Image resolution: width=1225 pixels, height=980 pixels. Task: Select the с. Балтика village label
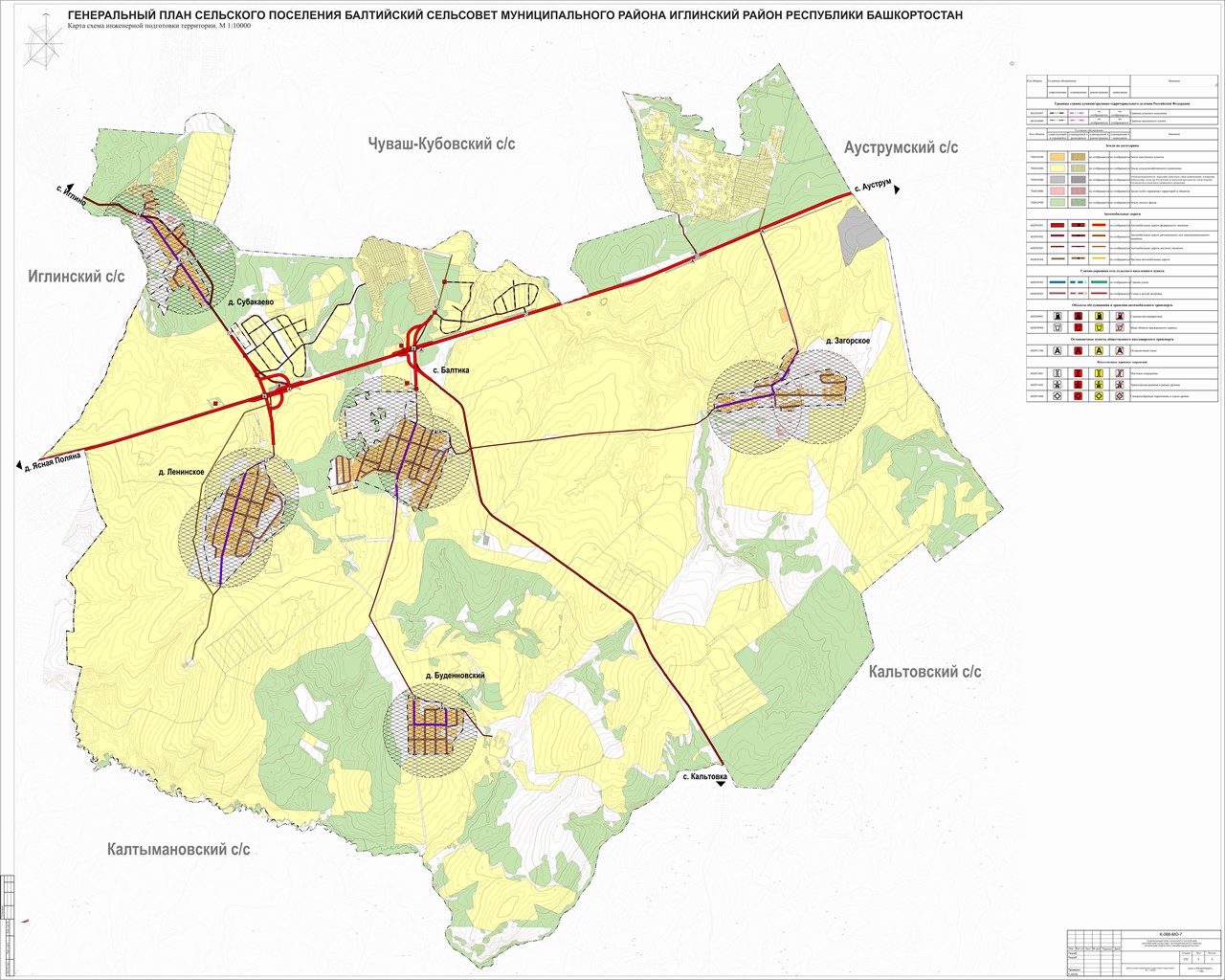448,370
